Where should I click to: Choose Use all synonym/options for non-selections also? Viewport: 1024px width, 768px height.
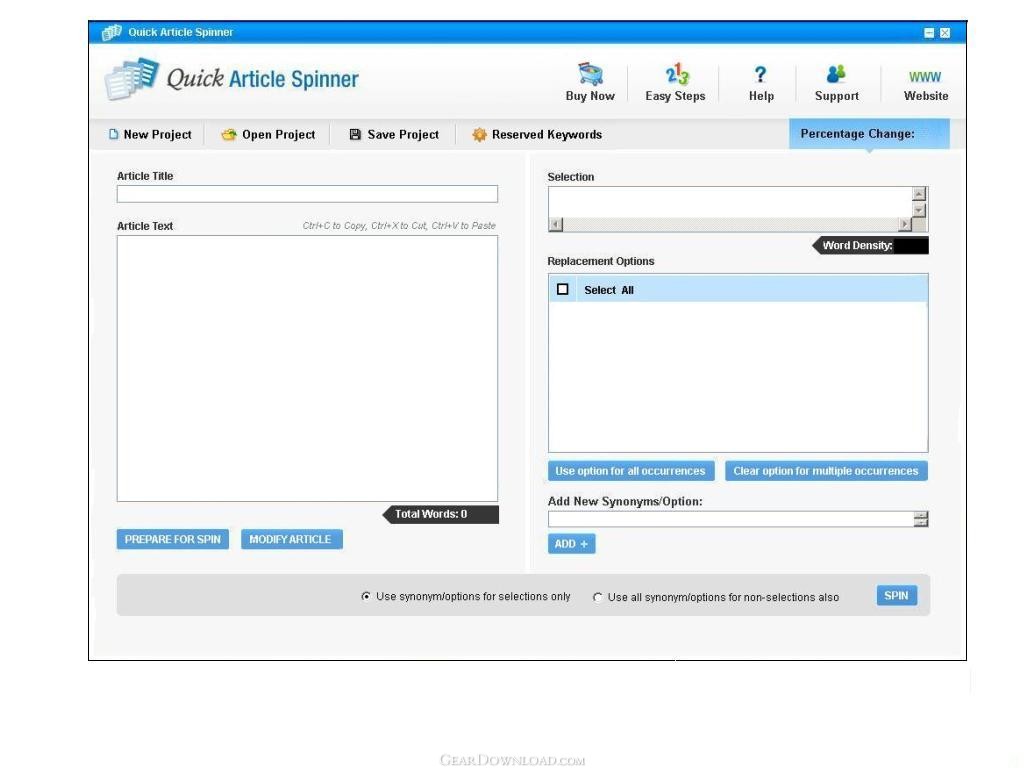coord(597,597)
